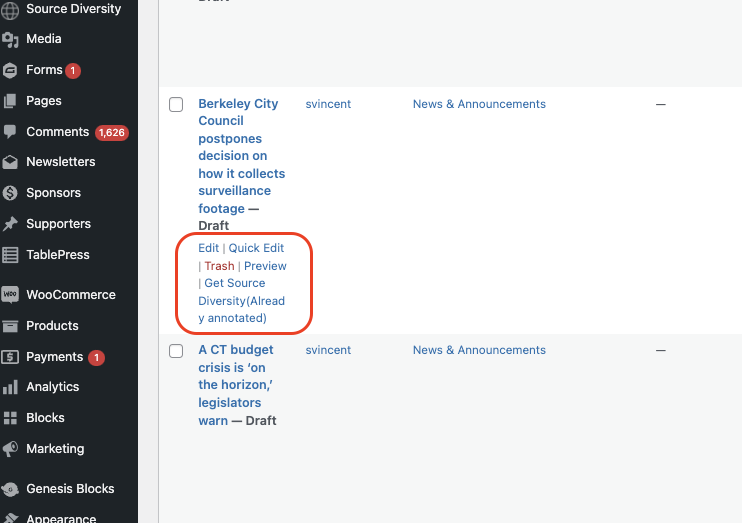Open Quick Edit for Berkeley post

click(256, 248)
